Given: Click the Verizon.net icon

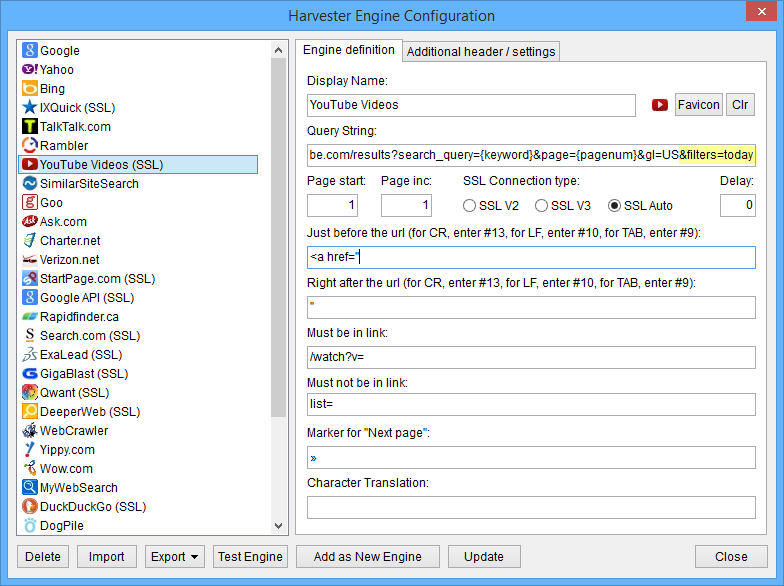Looking at the screenshot, I should [30, 259].
